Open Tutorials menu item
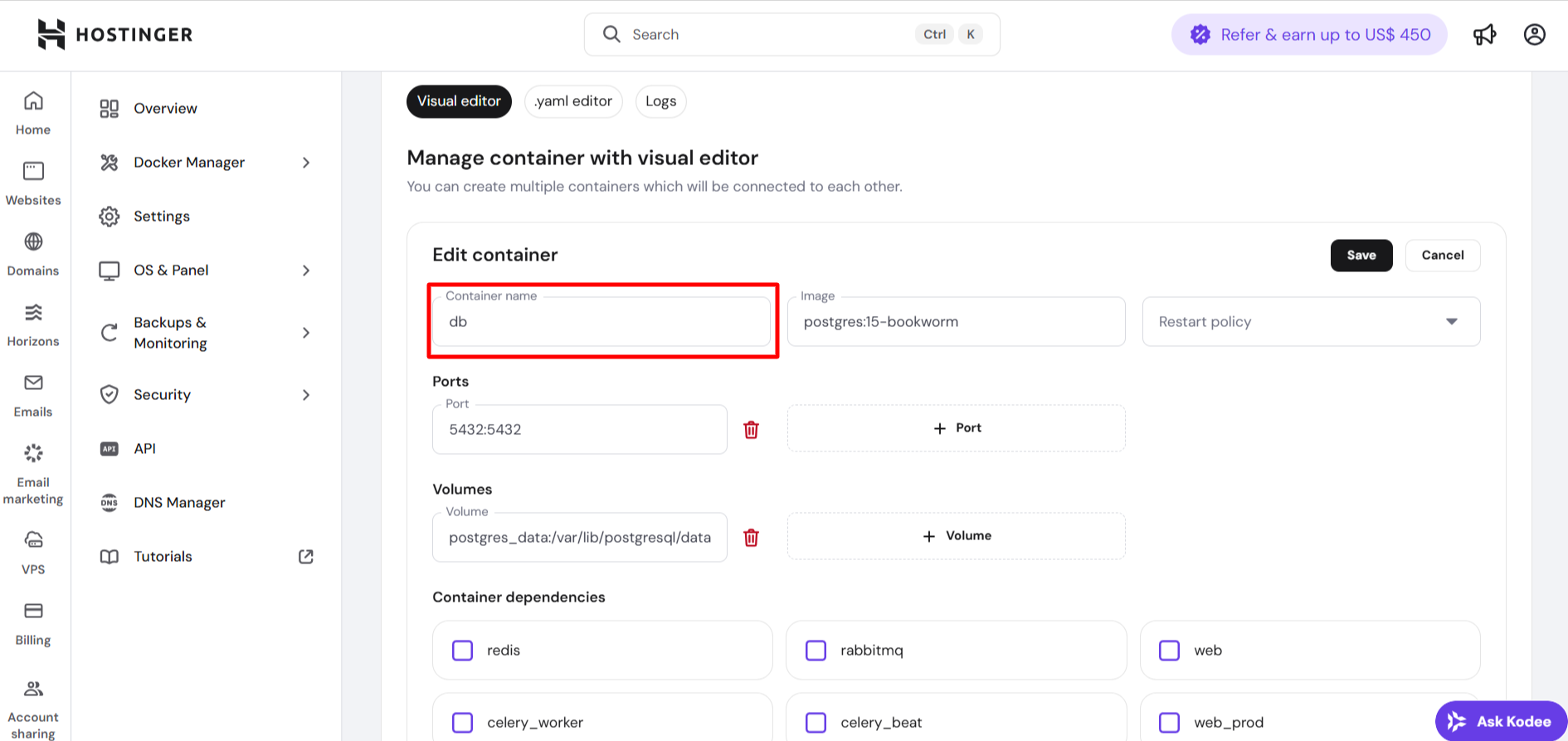 [x=163, y=556]
